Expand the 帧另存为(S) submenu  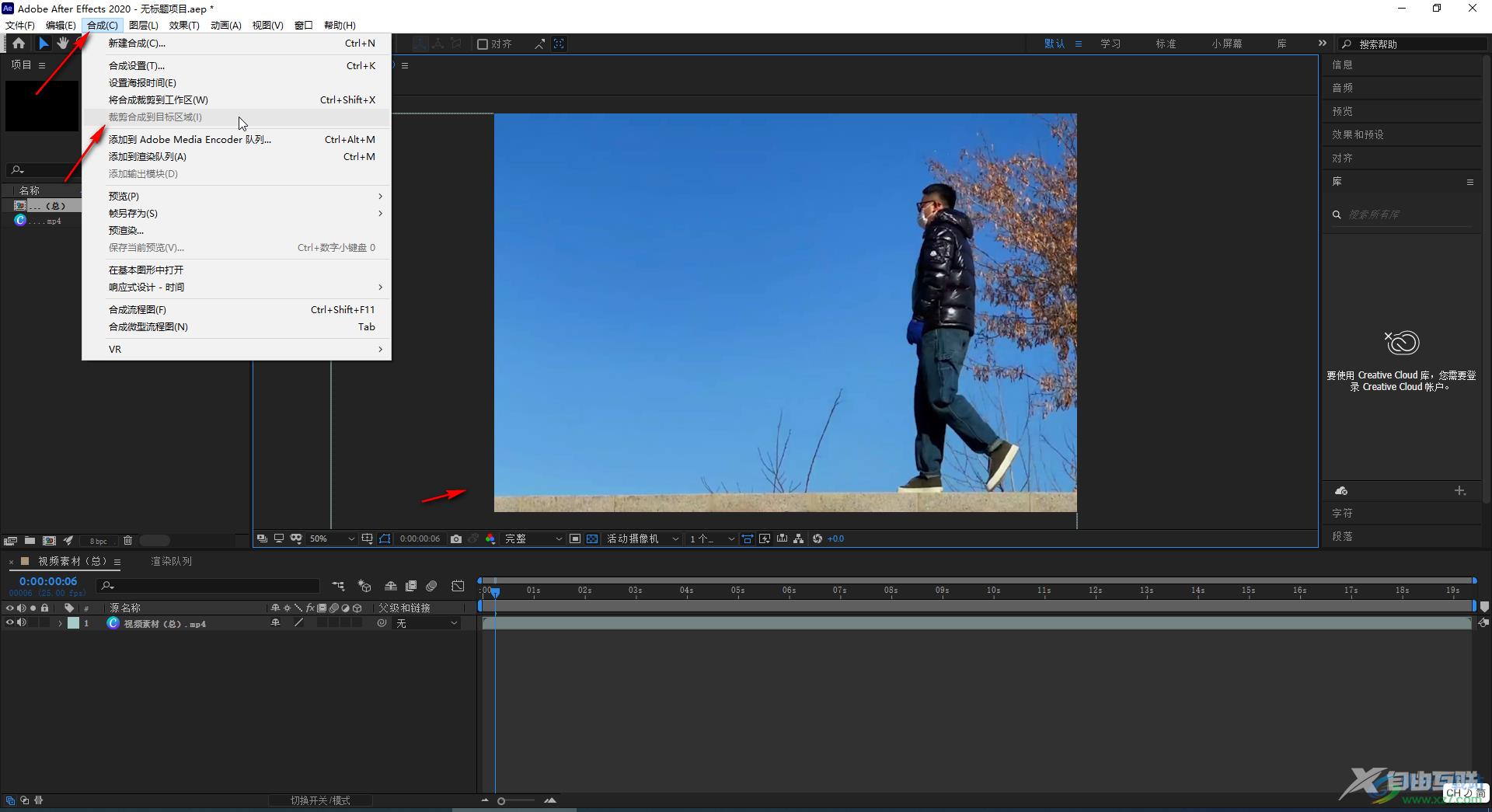236,214
